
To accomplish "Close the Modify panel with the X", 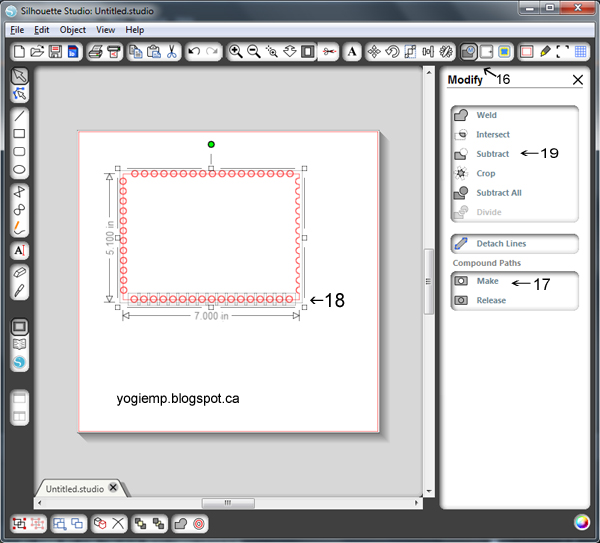I will 577,80.
